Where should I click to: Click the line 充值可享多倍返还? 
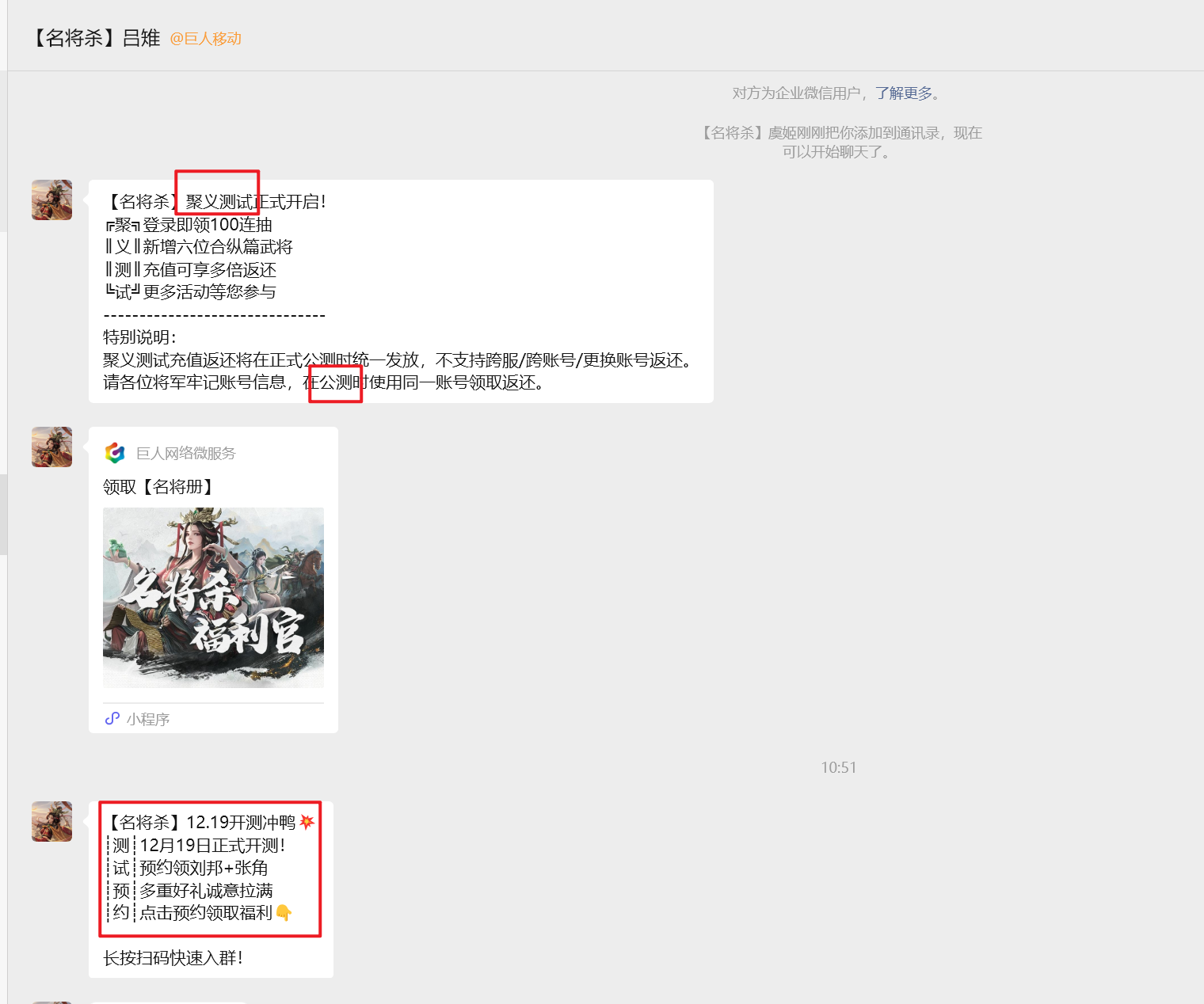tap(210, 270)
